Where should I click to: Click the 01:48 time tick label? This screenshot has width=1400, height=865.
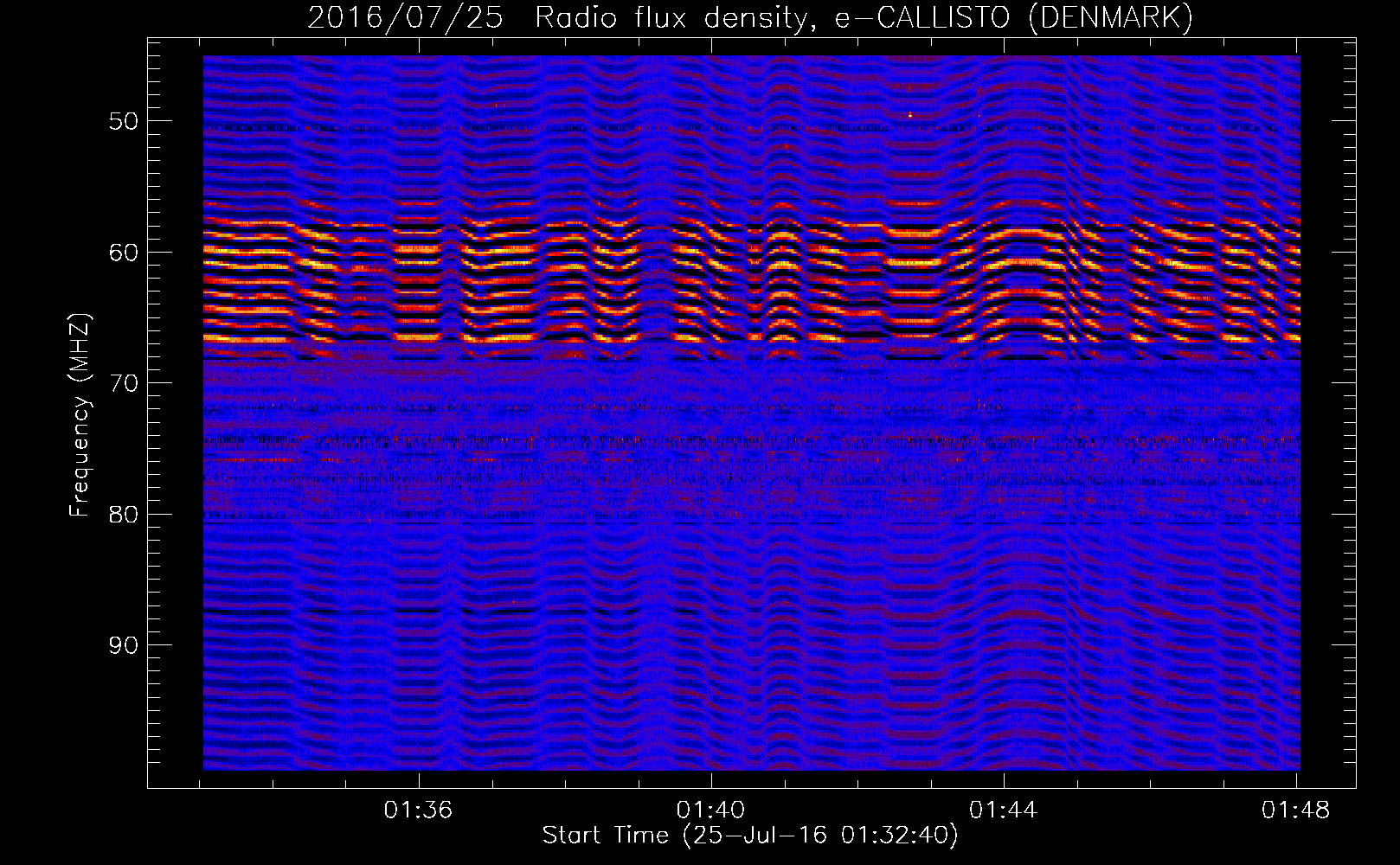[1296, 811]
